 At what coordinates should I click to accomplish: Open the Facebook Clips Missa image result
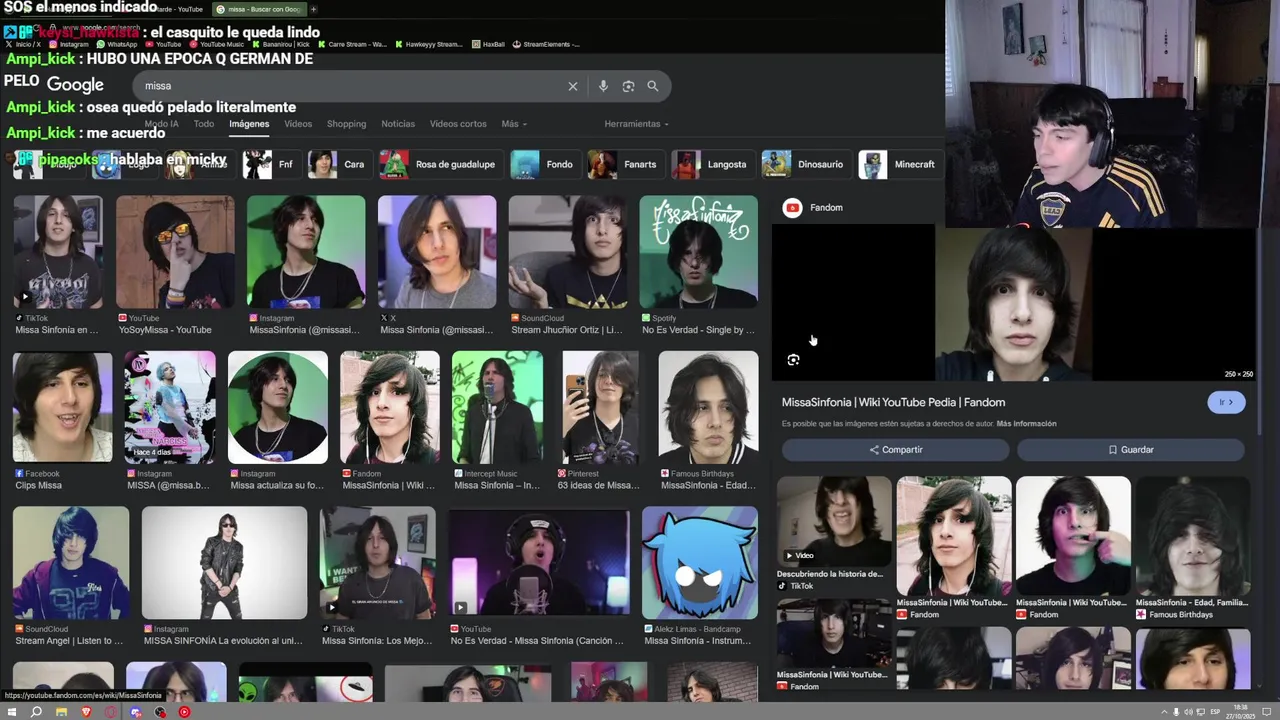63,407
